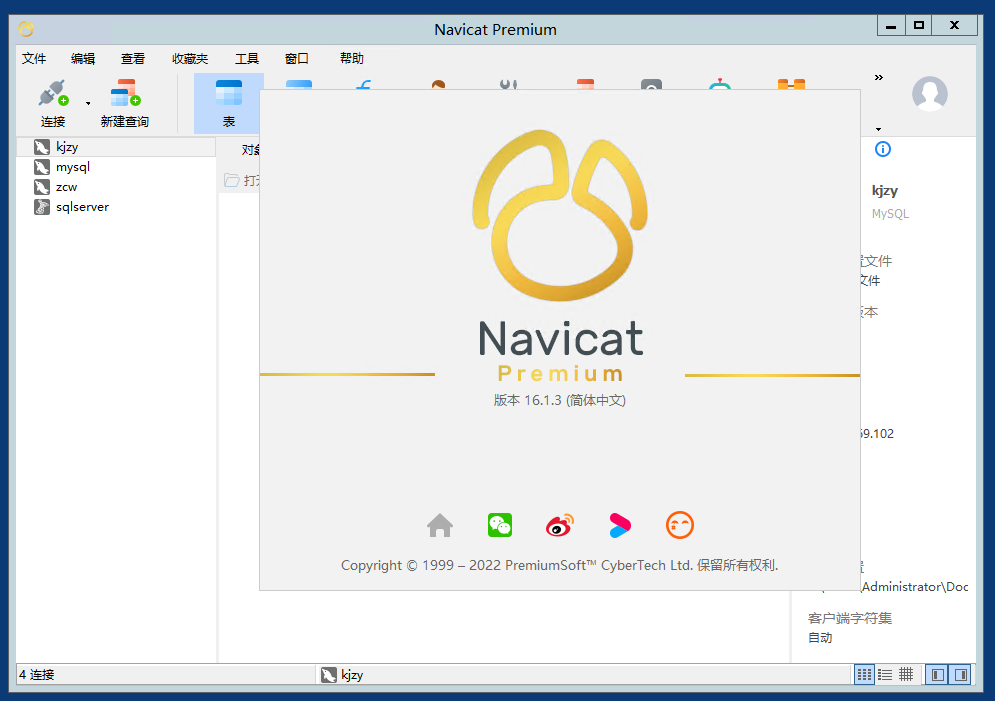
Task: Click the Connection (连接) plug icon
Action: point(53,93)
